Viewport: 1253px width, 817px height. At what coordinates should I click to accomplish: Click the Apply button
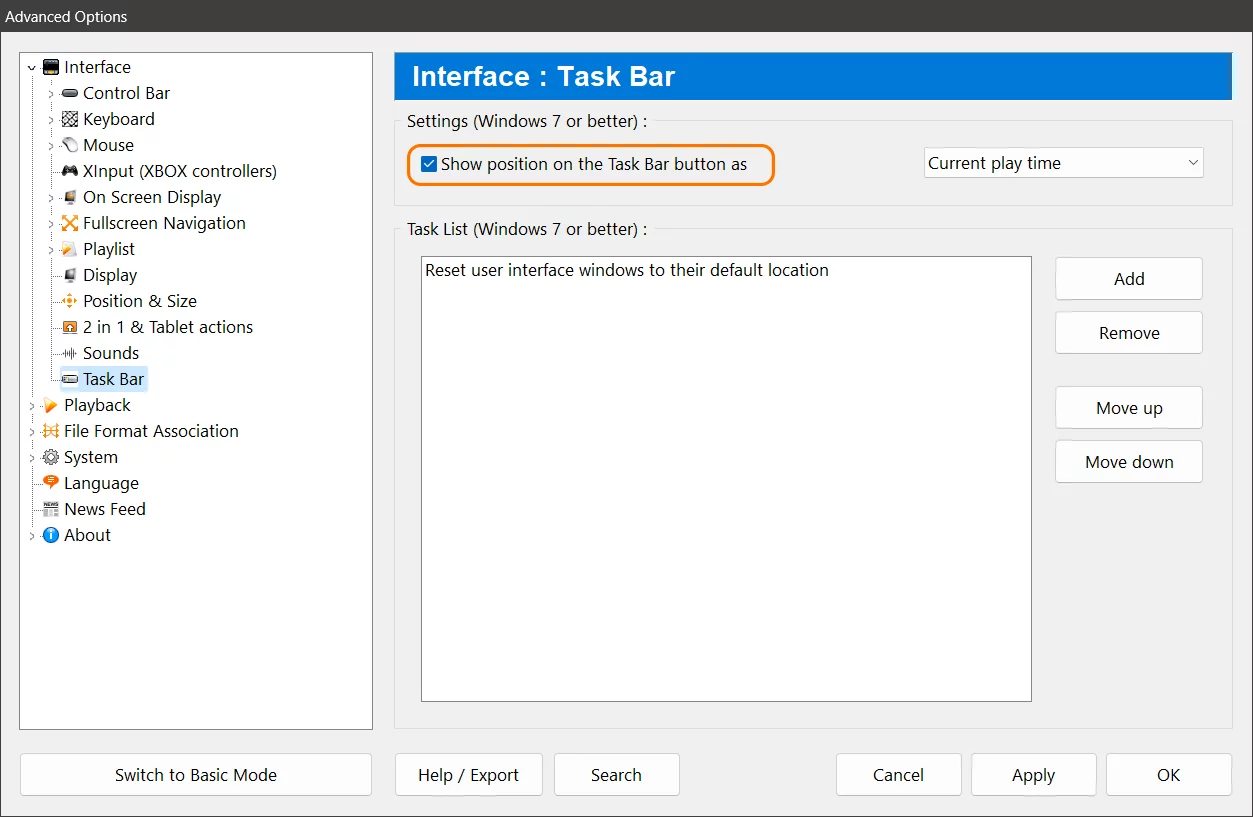(x=1033, y=775)
